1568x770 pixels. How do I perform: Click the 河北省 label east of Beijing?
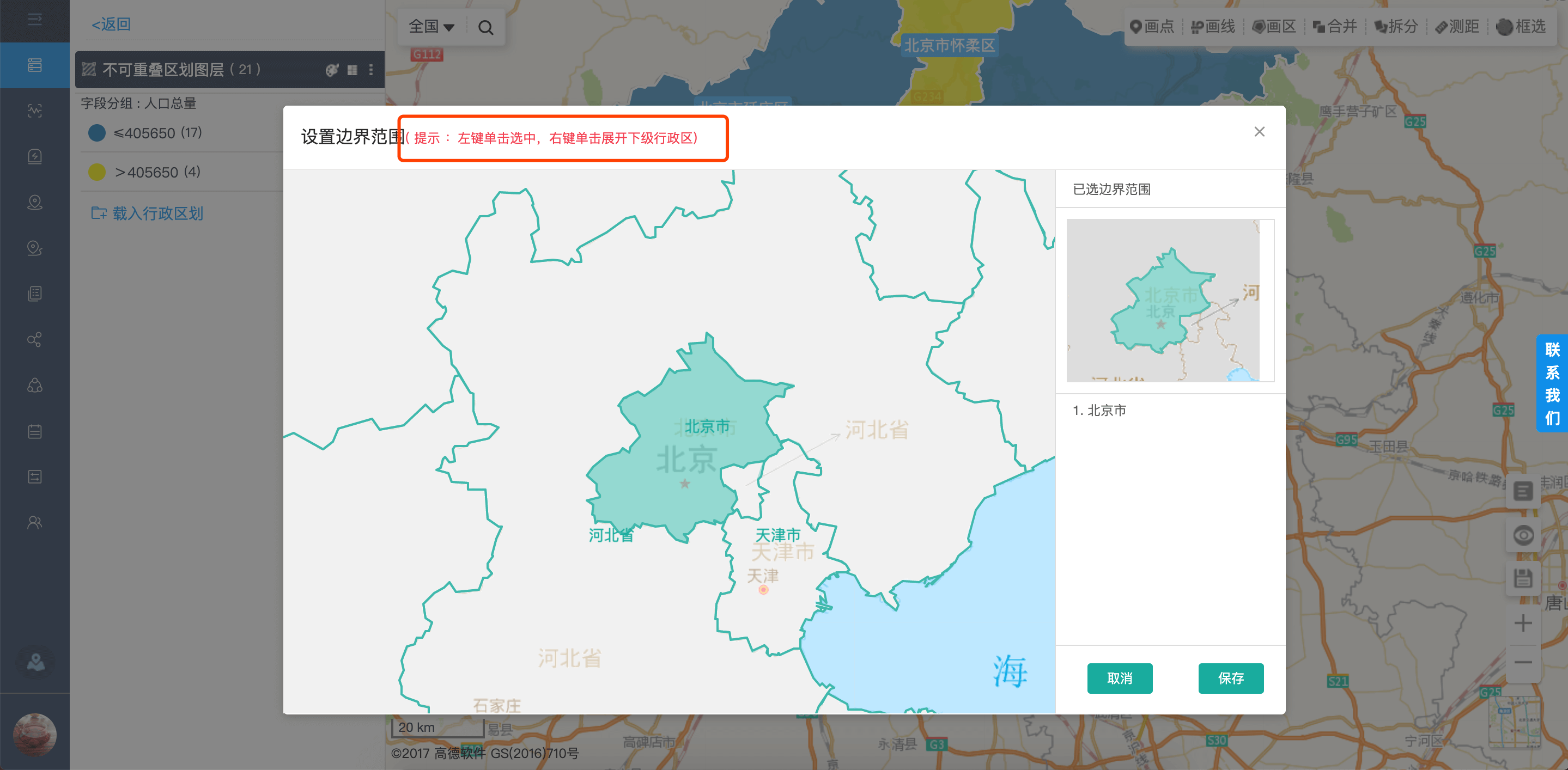(877, 430)
